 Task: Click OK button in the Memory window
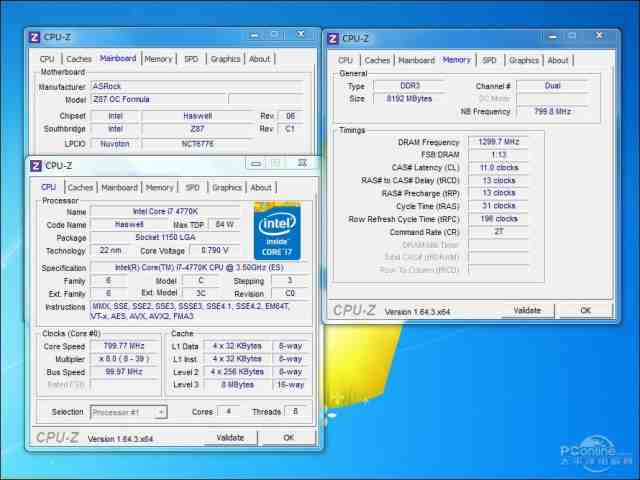point(586,311)
